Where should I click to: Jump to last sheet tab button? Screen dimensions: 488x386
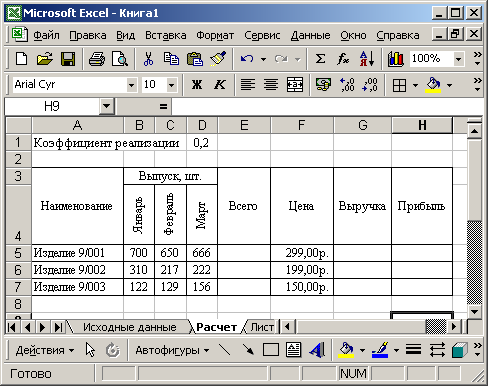pyautogui.click(x=58, y=327)
